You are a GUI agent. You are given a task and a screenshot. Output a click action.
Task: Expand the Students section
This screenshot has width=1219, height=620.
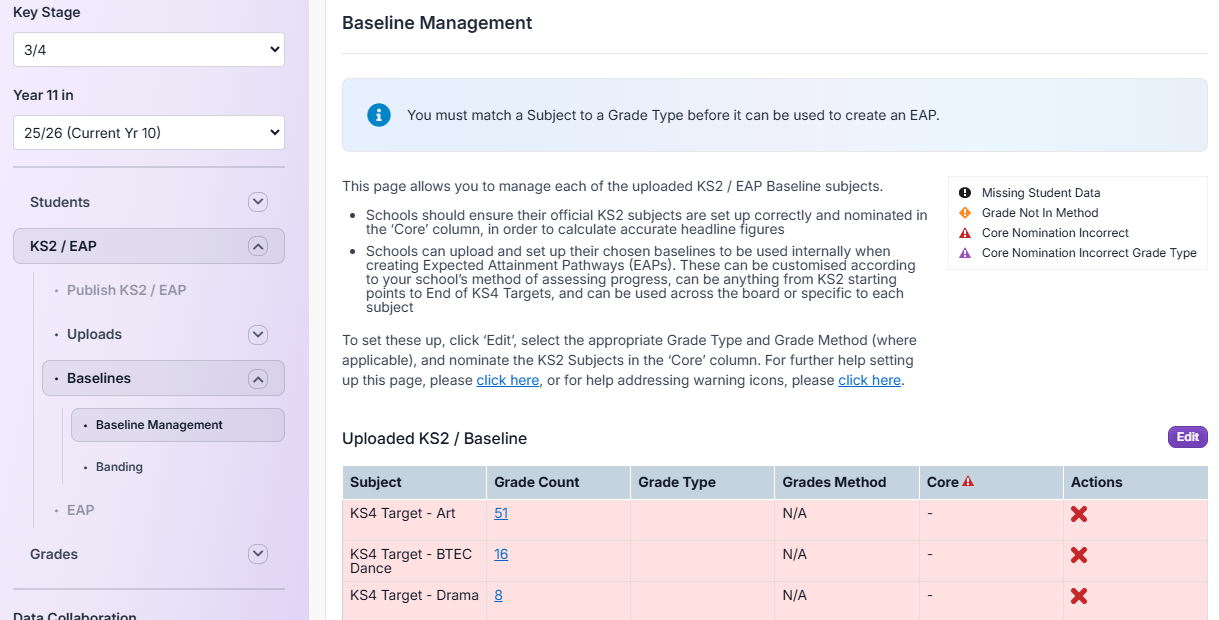point(257,201)
